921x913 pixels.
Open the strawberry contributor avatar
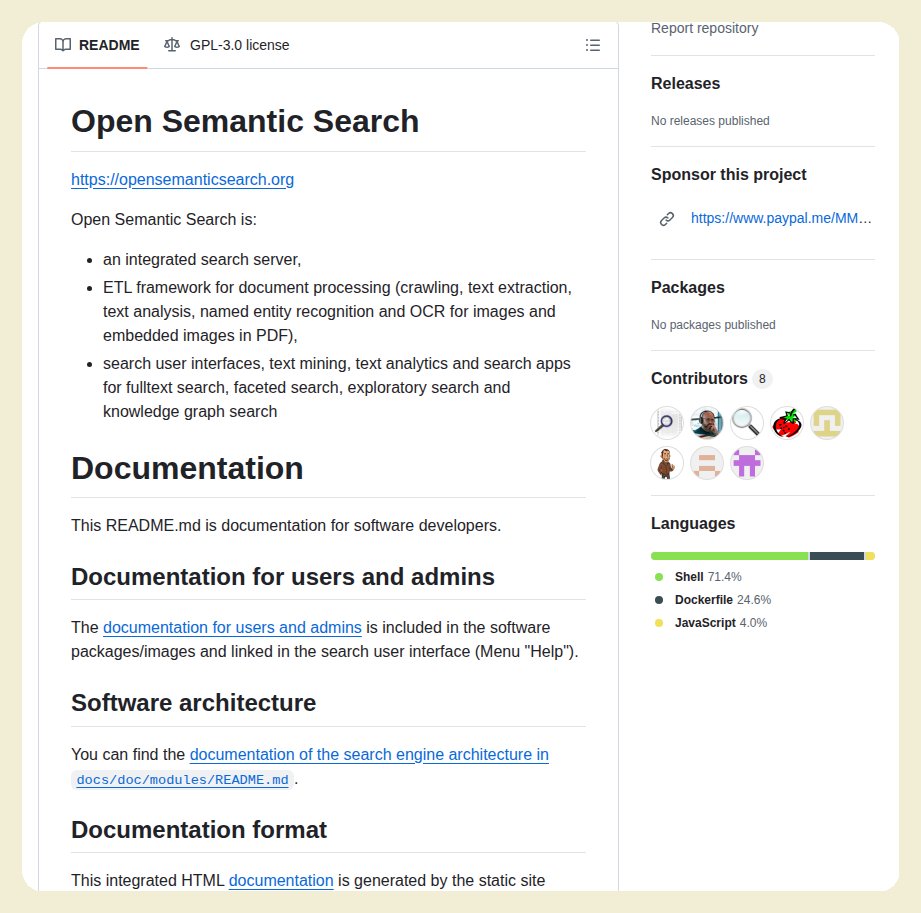(x=786, y=422)
